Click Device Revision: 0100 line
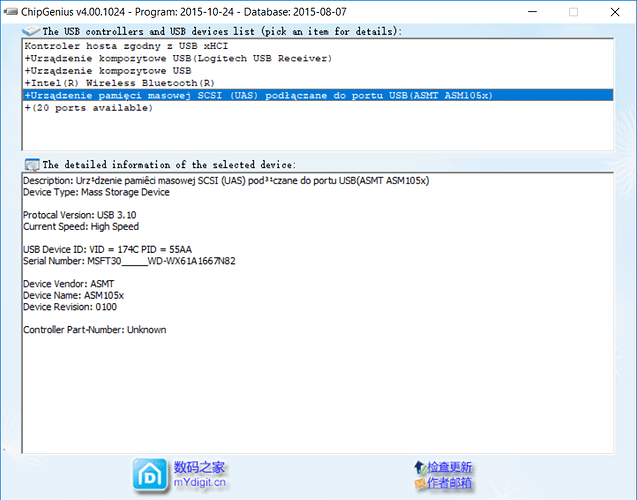The height and width of the screenshot is (500, 637). pos(70,307)
